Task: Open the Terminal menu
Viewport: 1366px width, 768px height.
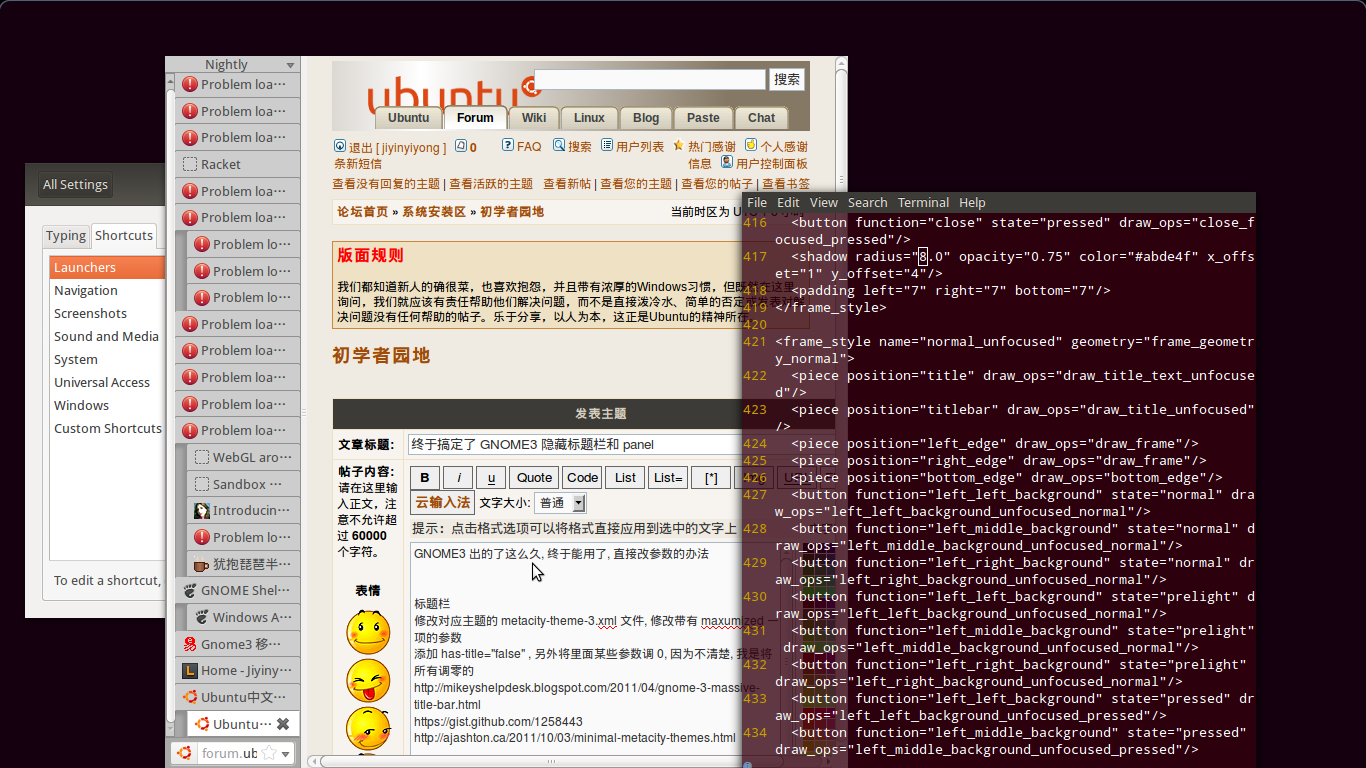Action: pyautogui.click(x=923, y=202)
